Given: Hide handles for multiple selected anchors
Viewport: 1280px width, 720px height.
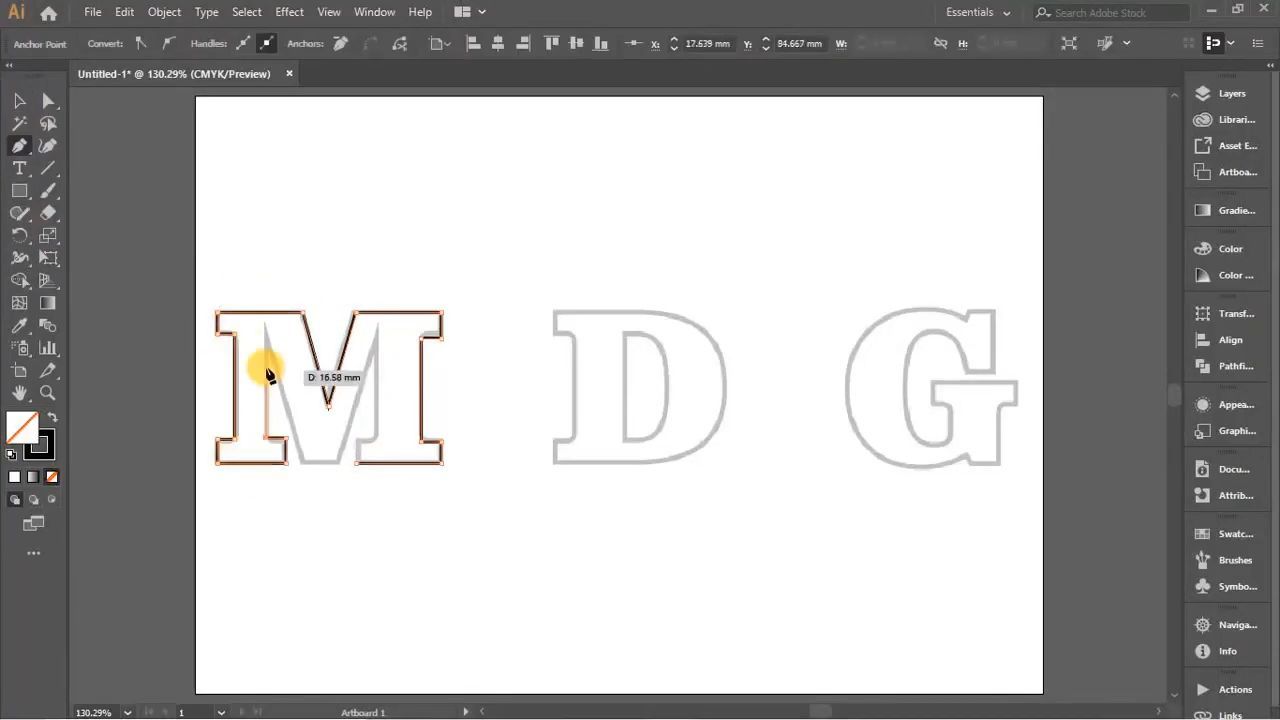Looking at the screenshot, I should tap(266, 43).
